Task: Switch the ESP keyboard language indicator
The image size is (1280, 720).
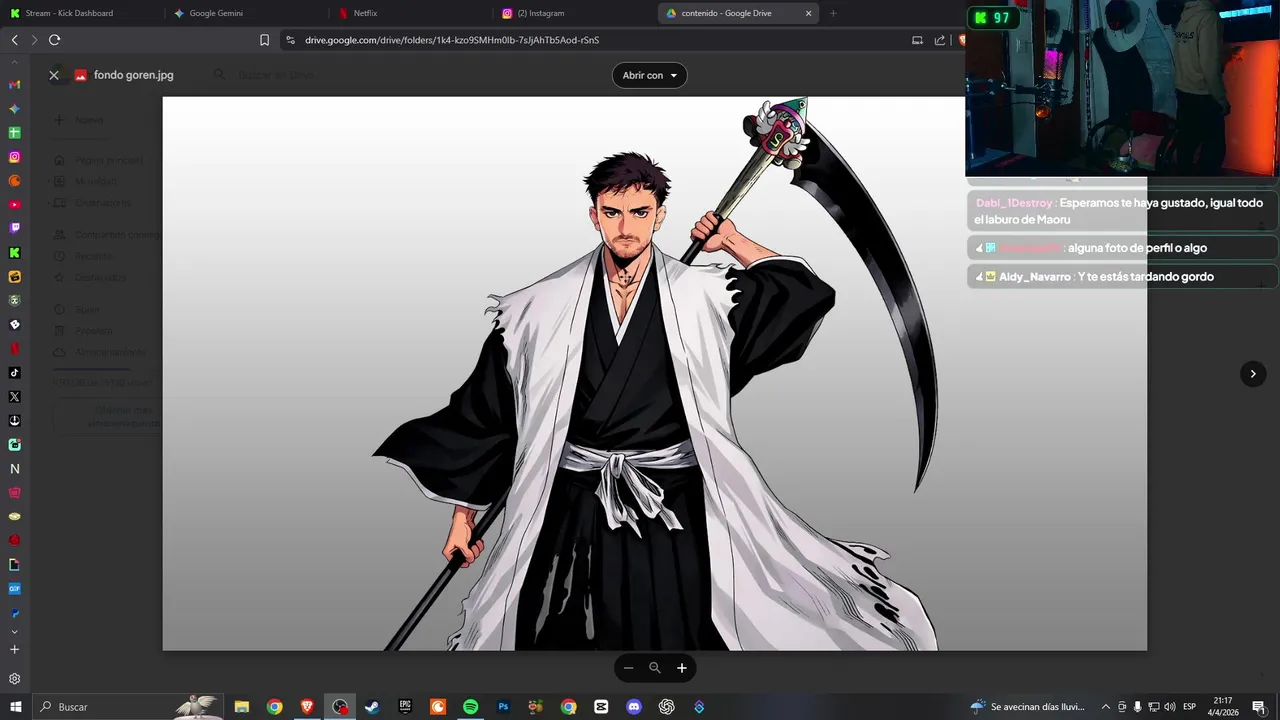Action: click(x=1190, y=707)
